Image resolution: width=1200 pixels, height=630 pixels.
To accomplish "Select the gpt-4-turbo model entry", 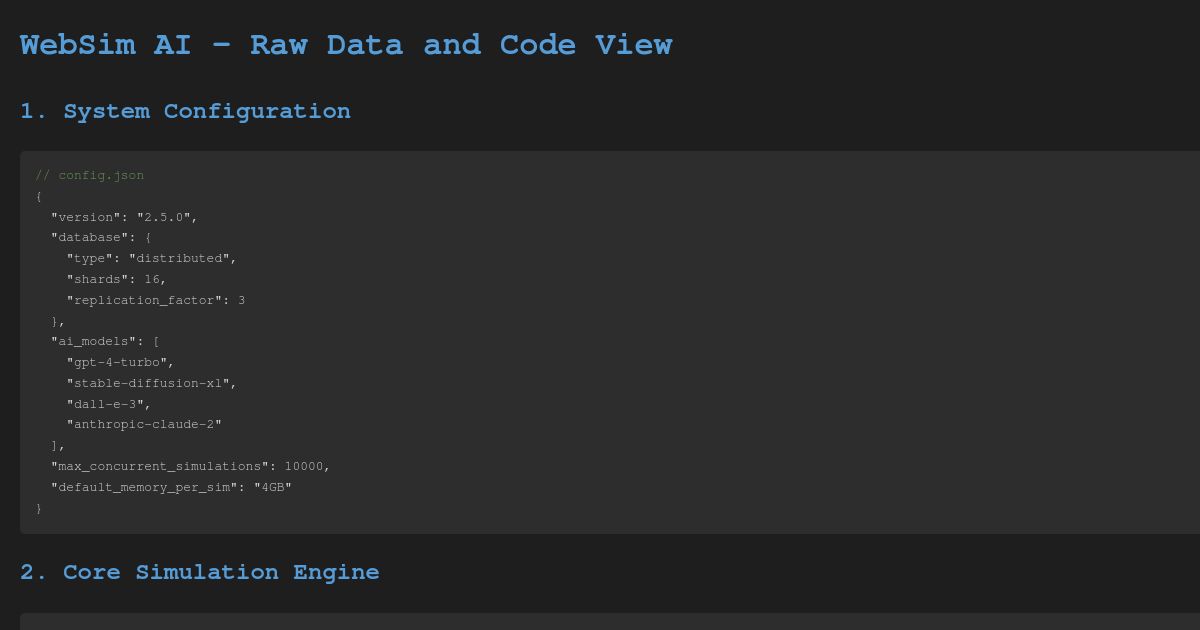I will (x=120, y=362).
